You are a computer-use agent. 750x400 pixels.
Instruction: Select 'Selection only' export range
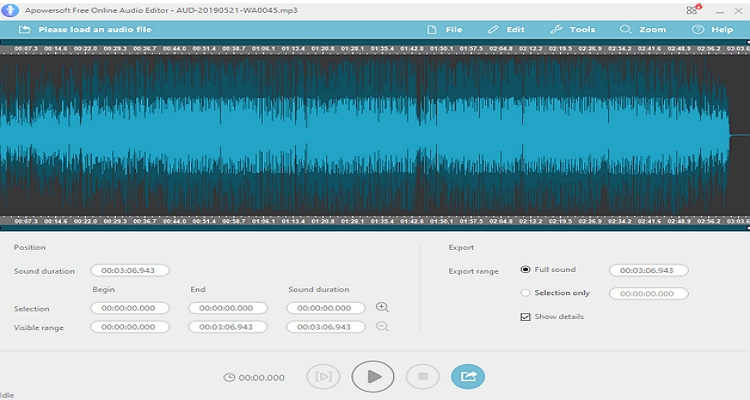pos(525,293)
